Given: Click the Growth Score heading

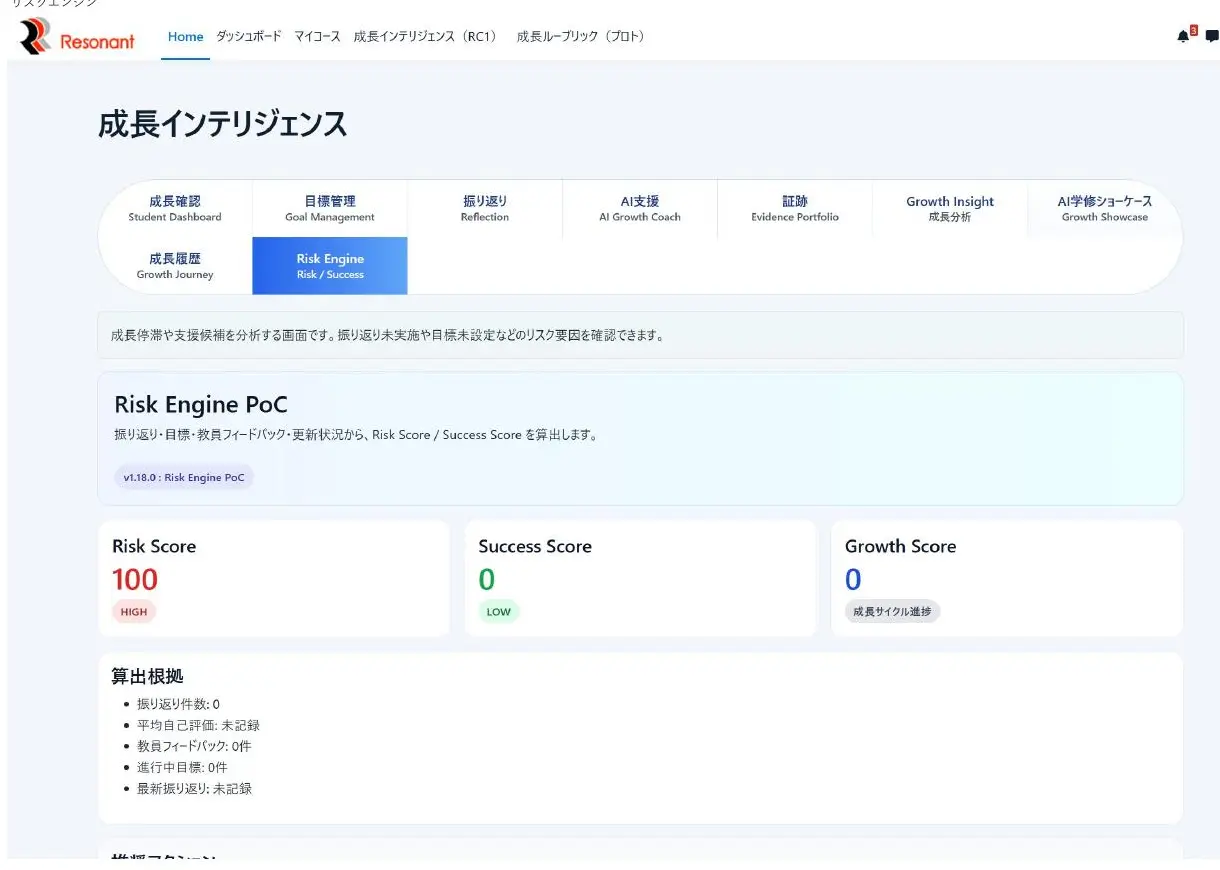Looking at the screenshot, I should [x=900, y=546].
